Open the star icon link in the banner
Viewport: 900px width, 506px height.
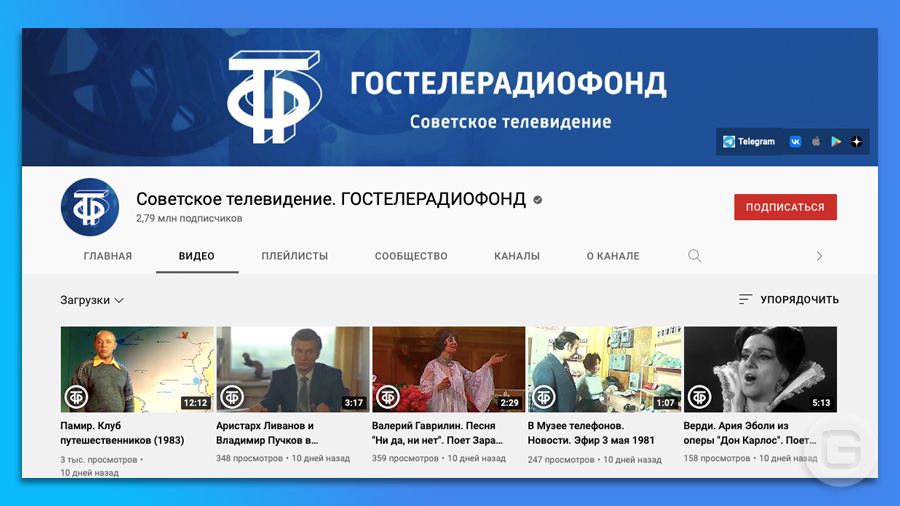[x=856, y=142]
